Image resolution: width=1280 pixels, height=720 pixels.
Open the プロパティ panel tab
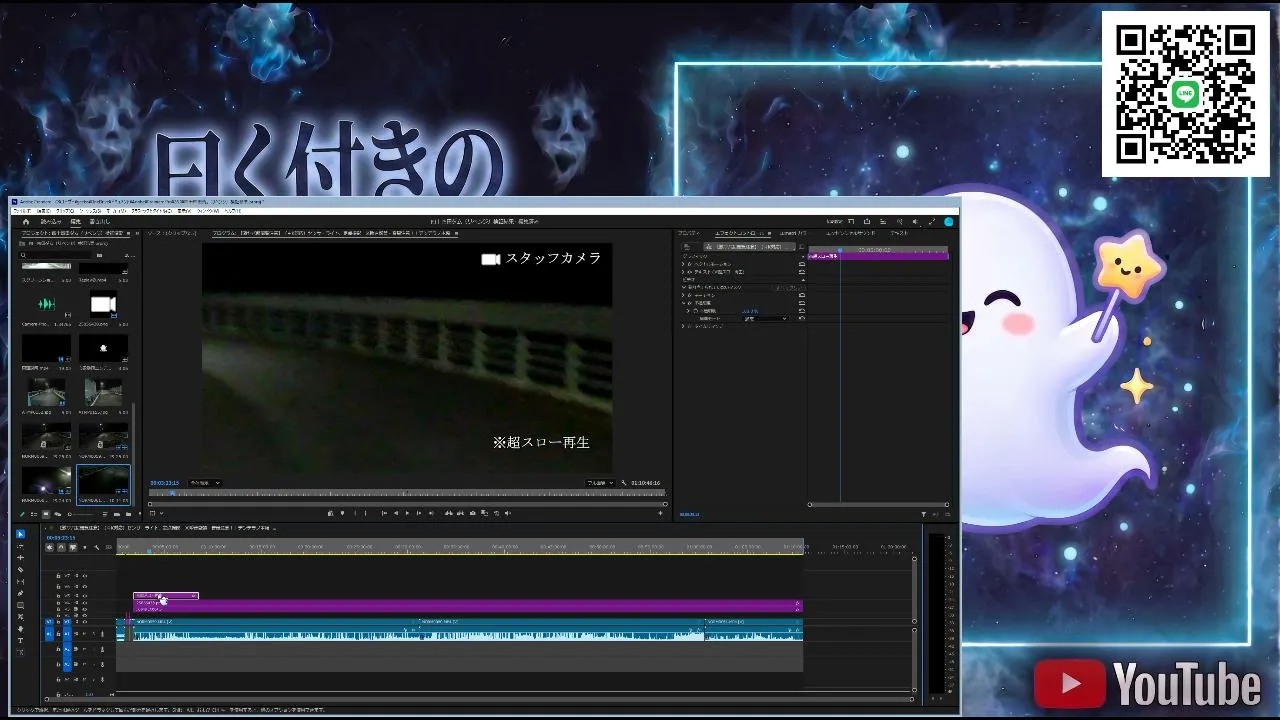coord(689,233)
